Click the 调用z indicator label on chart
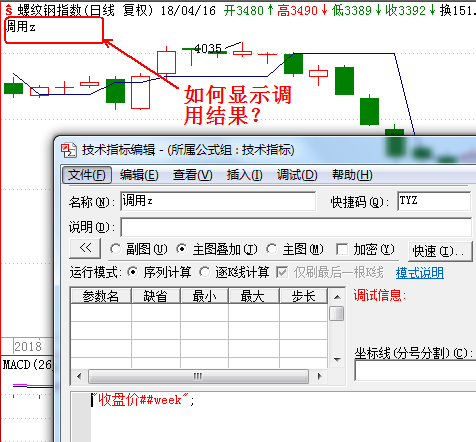 (20, 27)
